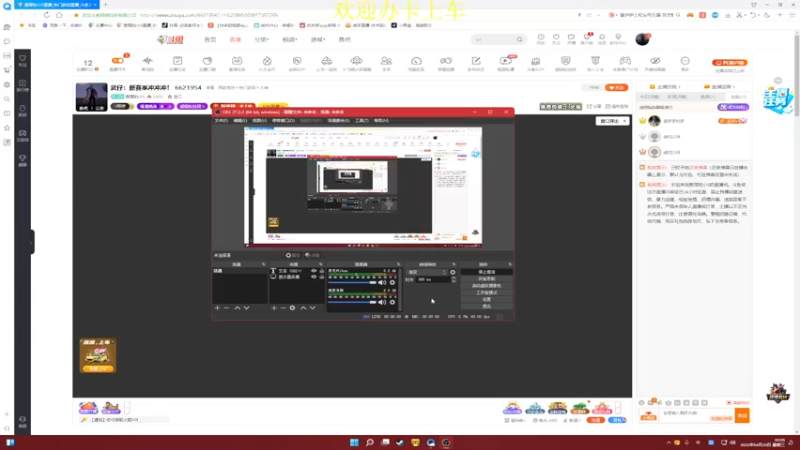Viewport: 800px width, 450px height.
Task: Move the OBS scene down
Action: tap(246, 308)
